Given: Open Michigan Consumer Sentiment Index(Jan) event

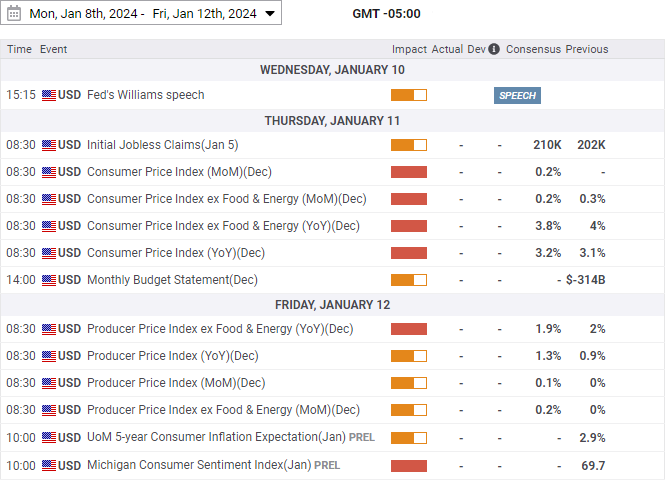Looking at the screenshot, I should [199, 465].
